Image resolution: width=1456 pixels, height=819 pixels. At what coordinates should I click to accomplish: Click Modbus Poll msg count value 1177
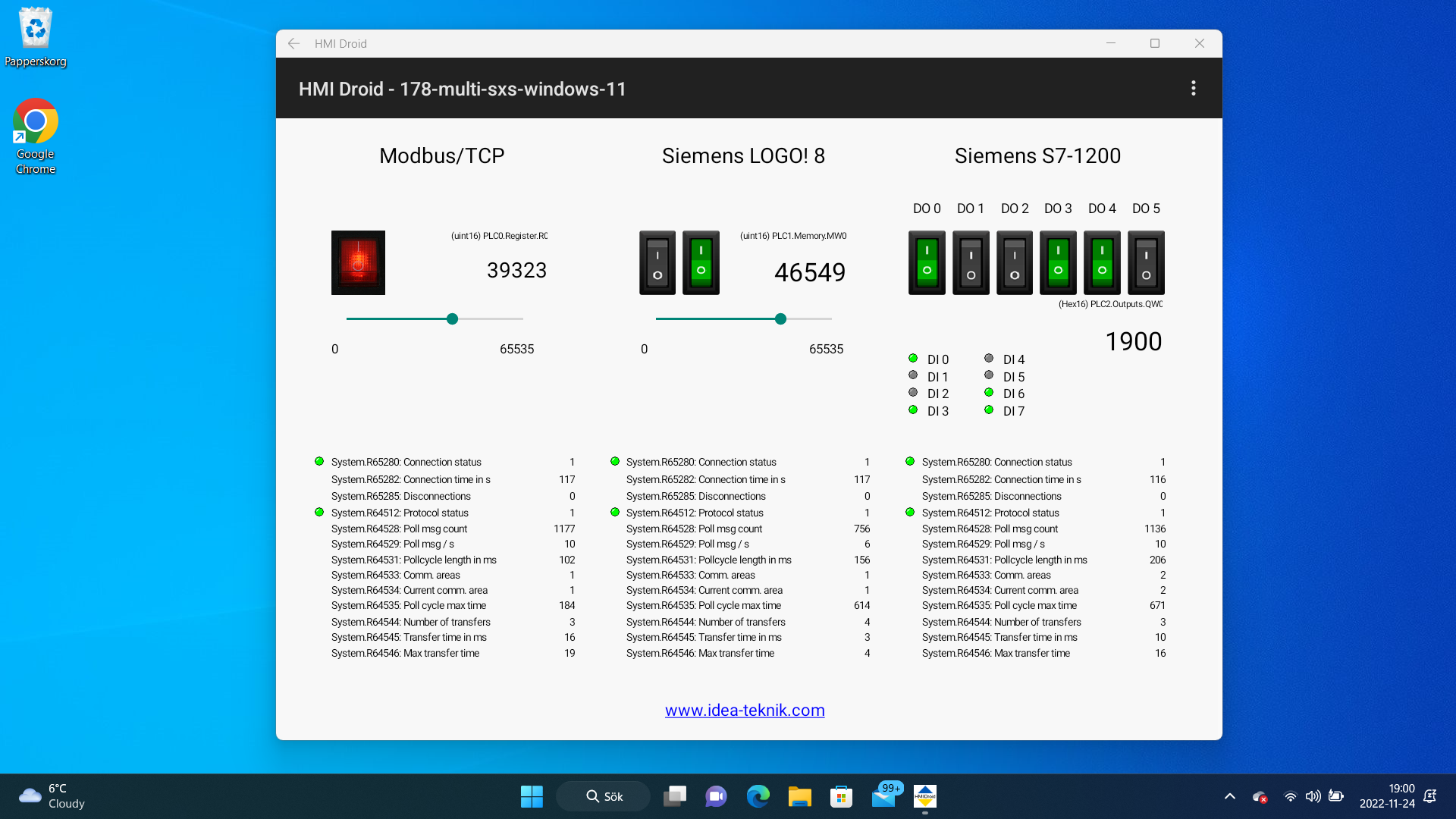564,529
